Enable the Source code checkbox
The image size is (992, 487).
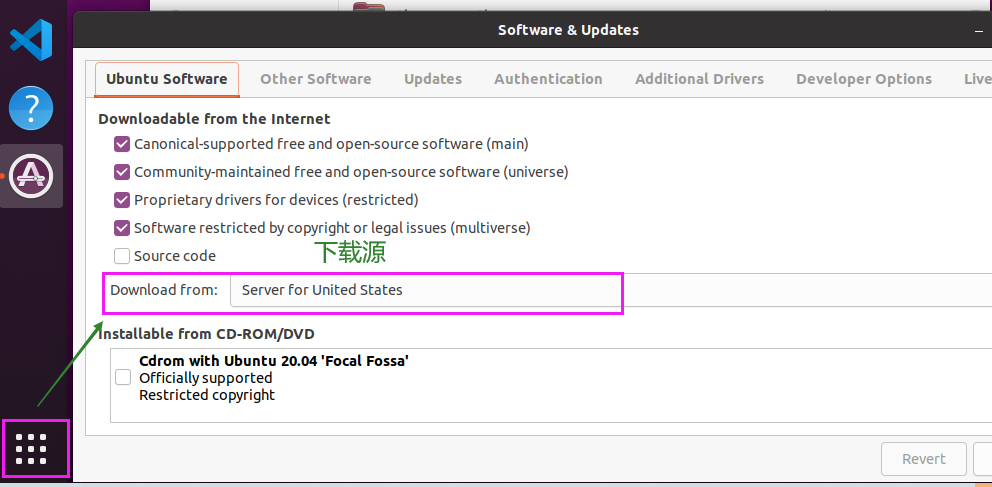[x=122, y=256]
